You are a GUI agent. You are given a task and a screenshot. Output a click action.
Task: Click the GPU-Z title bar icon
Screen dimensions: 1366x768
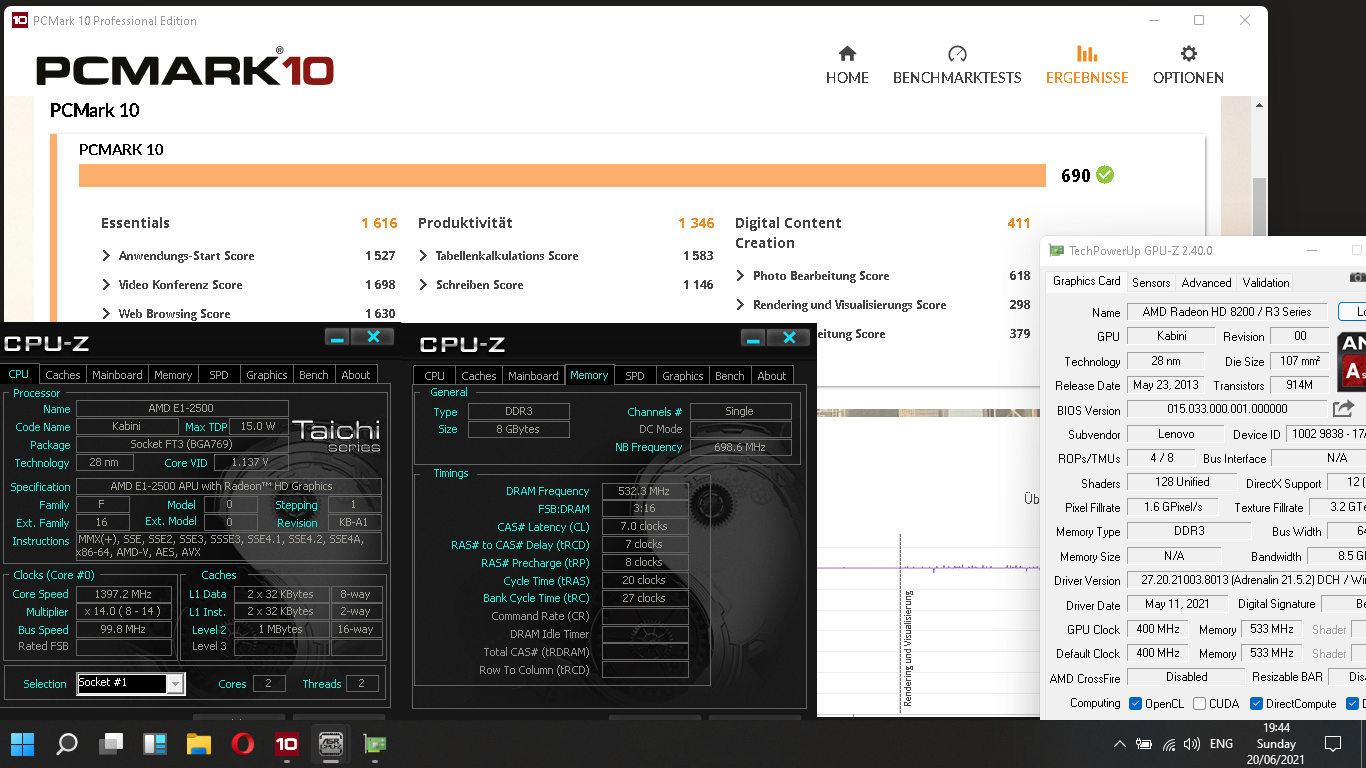[1056, 251]
